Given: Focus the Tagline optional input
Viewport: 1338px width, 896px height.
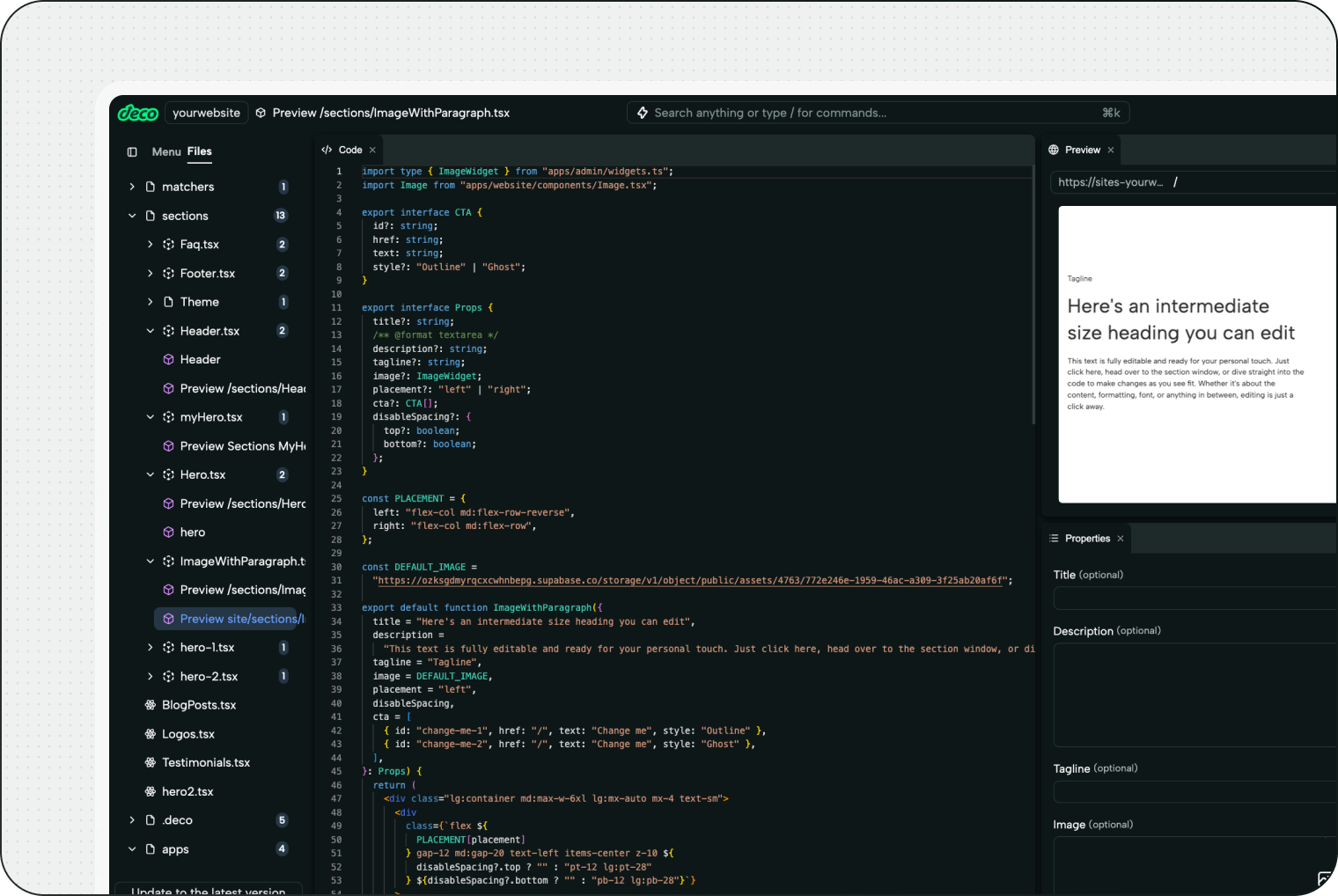Looking at the screenshot, I should click(x=1195, y=792).
